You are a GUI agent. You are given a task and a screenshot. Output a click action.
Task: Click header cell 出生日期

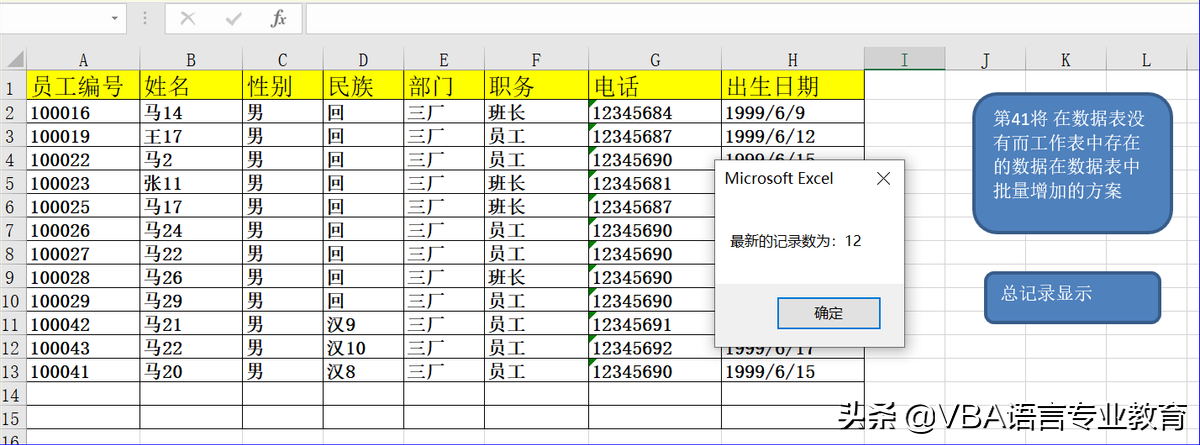coord(792,86)
